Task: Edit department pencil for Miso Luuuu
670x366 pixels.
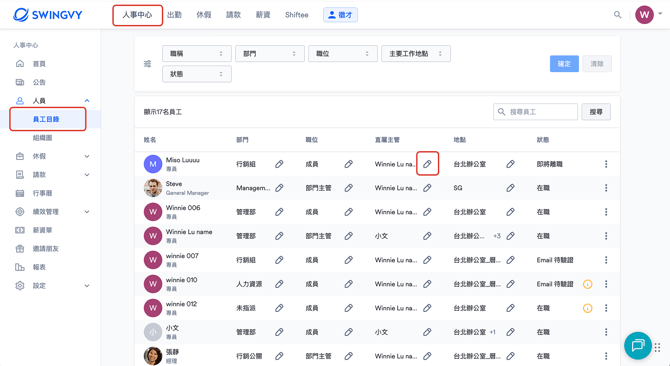Action: pos(279,164)
